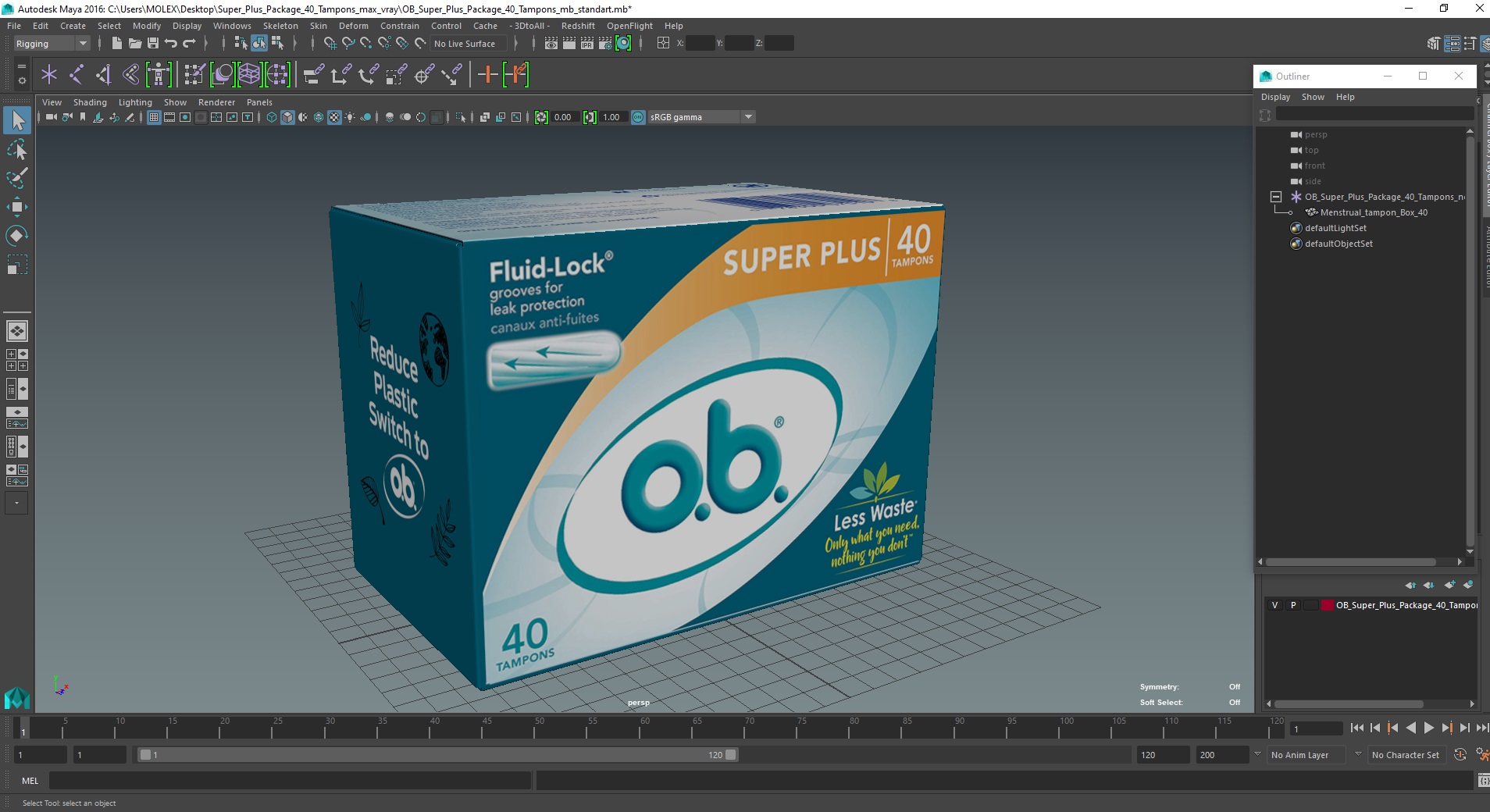Select the Move tool in the toolbox
This screenshot has height=812, width=1490.
(x=17, y=206)
